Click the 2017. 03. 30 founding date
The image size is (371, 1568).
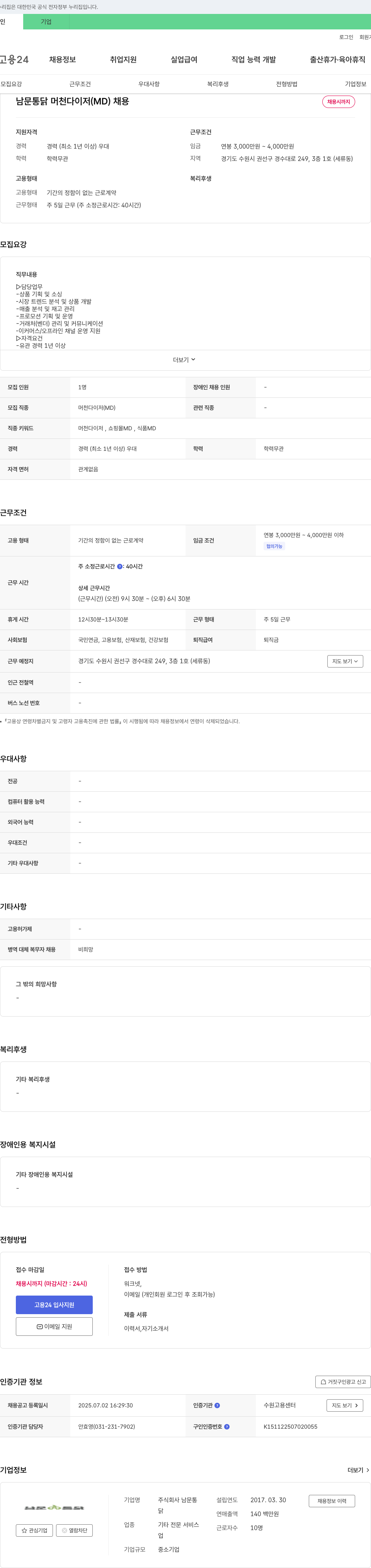[267, 1500]
